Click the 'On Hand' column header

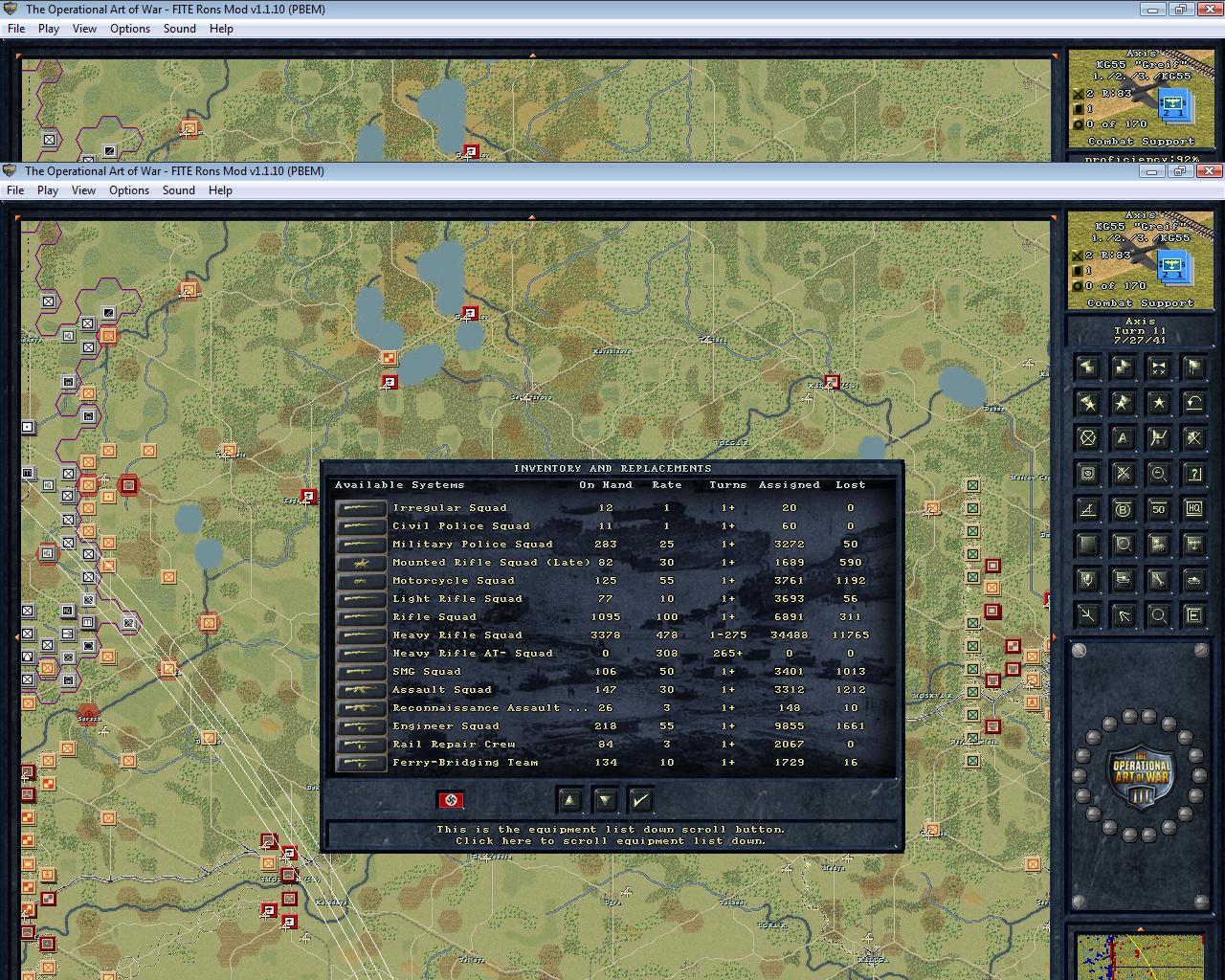coord(606,485)
